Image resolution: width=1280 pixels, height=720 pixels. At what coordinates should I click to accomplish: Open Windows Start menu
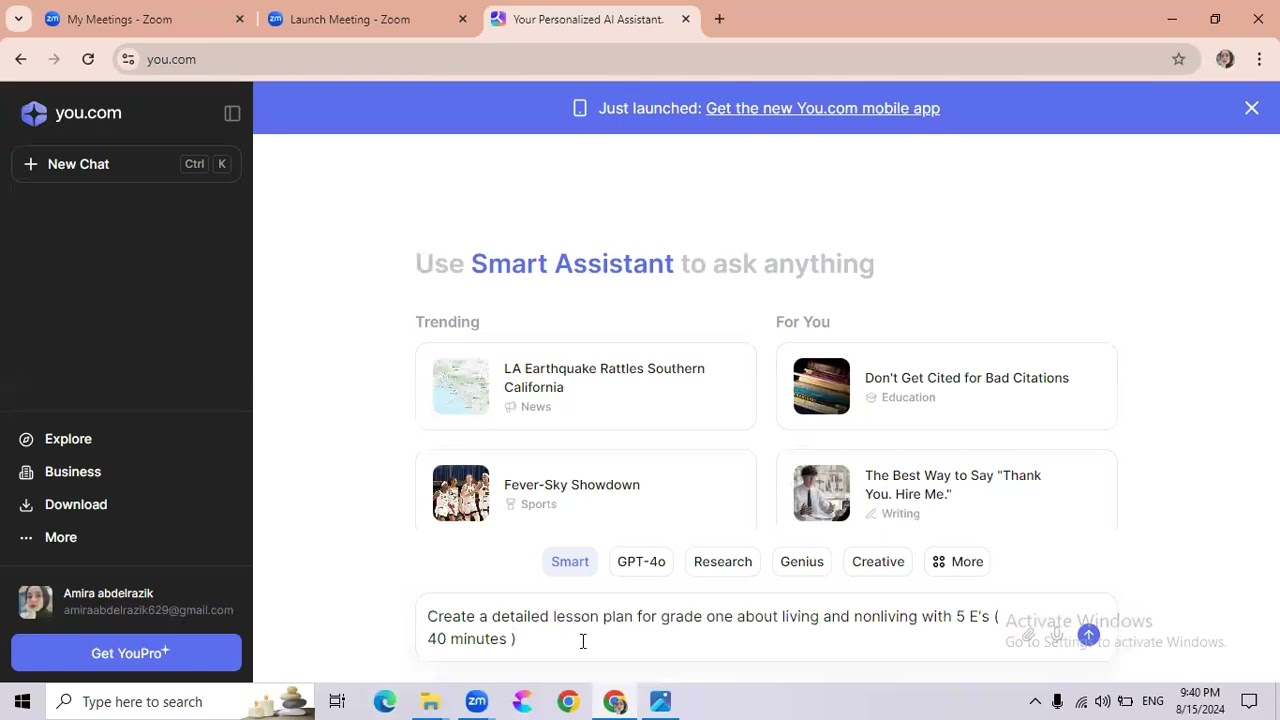[23, 702]
